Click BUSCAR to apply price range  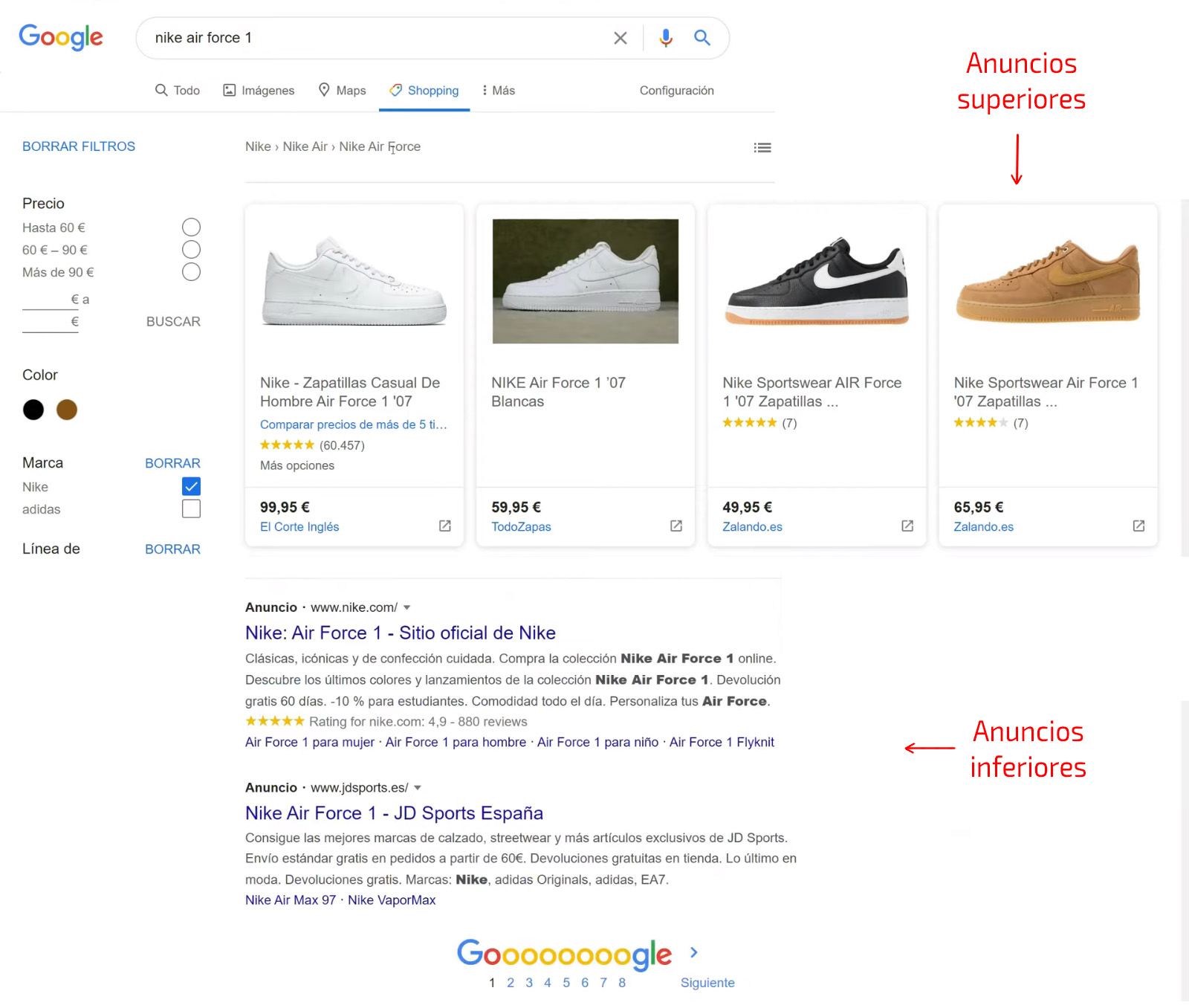[x=173, y=321]
